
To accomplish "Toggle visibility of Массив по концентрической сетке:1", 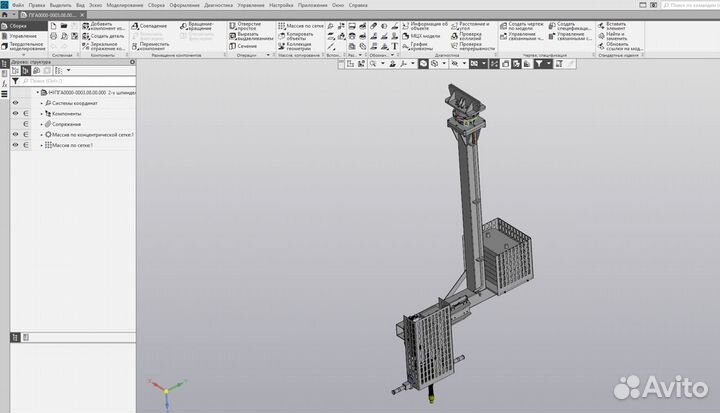I will 16,135.
